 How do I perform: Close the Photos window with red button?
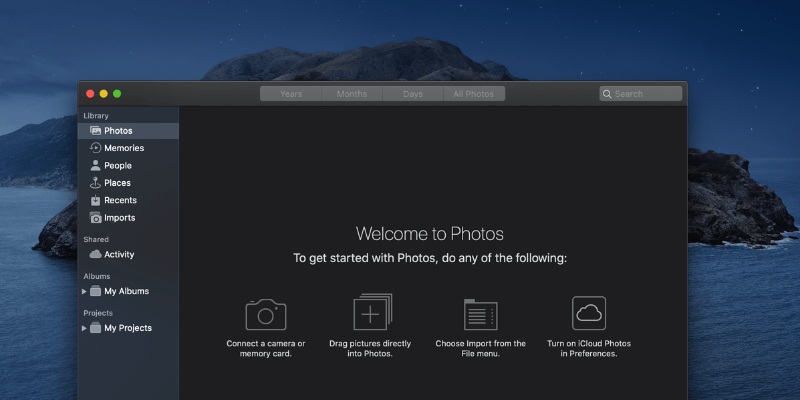click(90, 94)
